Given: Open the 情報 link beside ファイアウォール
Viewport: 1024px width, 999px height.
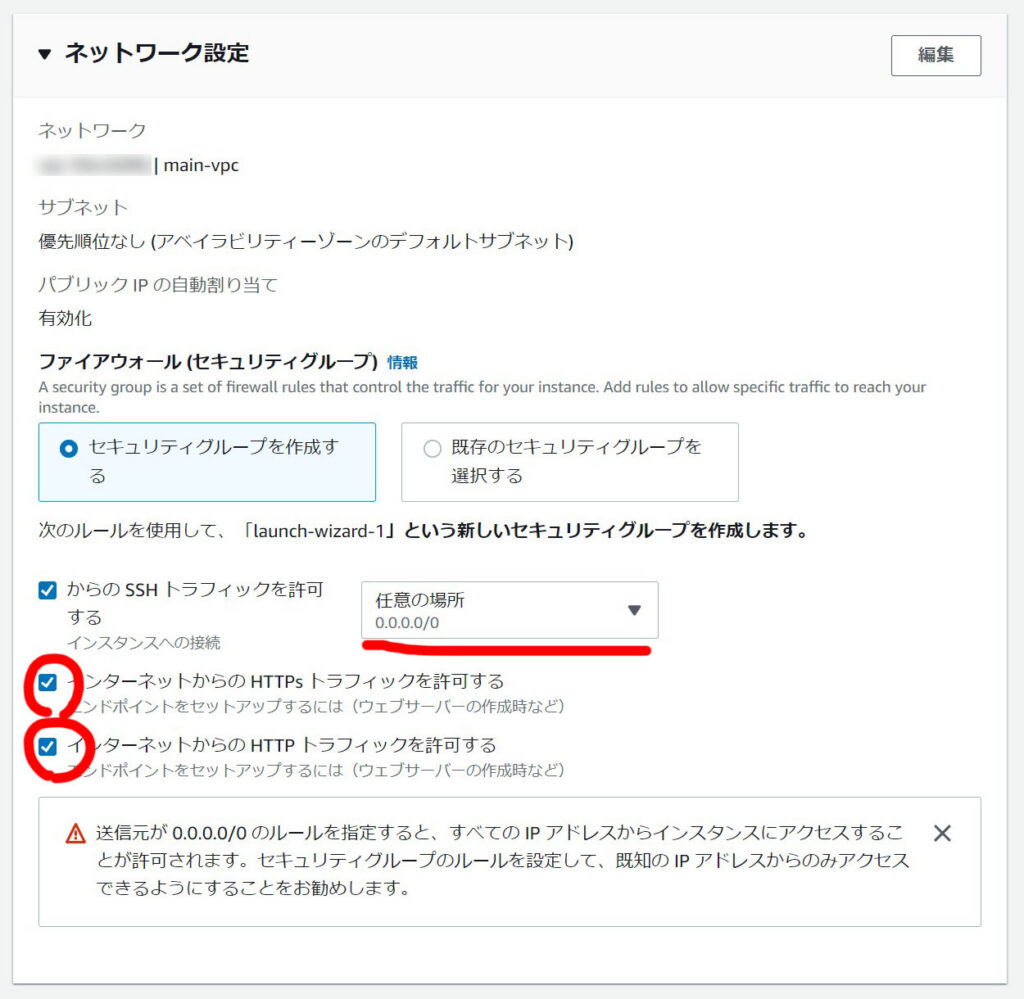Looking at the screenshot, I should (402, 362).
